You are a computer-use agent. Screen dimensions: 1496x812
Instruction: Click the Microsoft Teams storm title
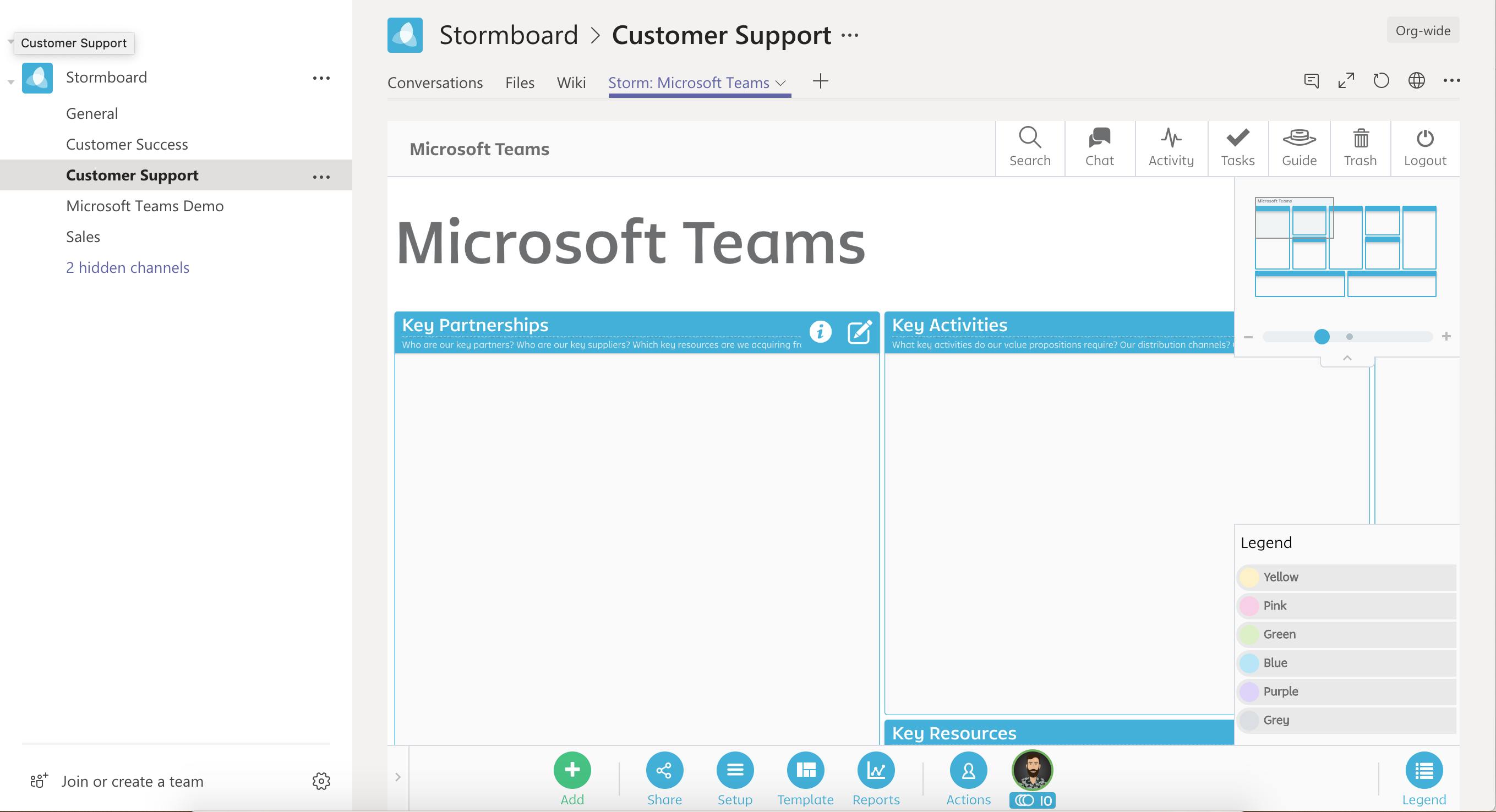pos(631,243)
